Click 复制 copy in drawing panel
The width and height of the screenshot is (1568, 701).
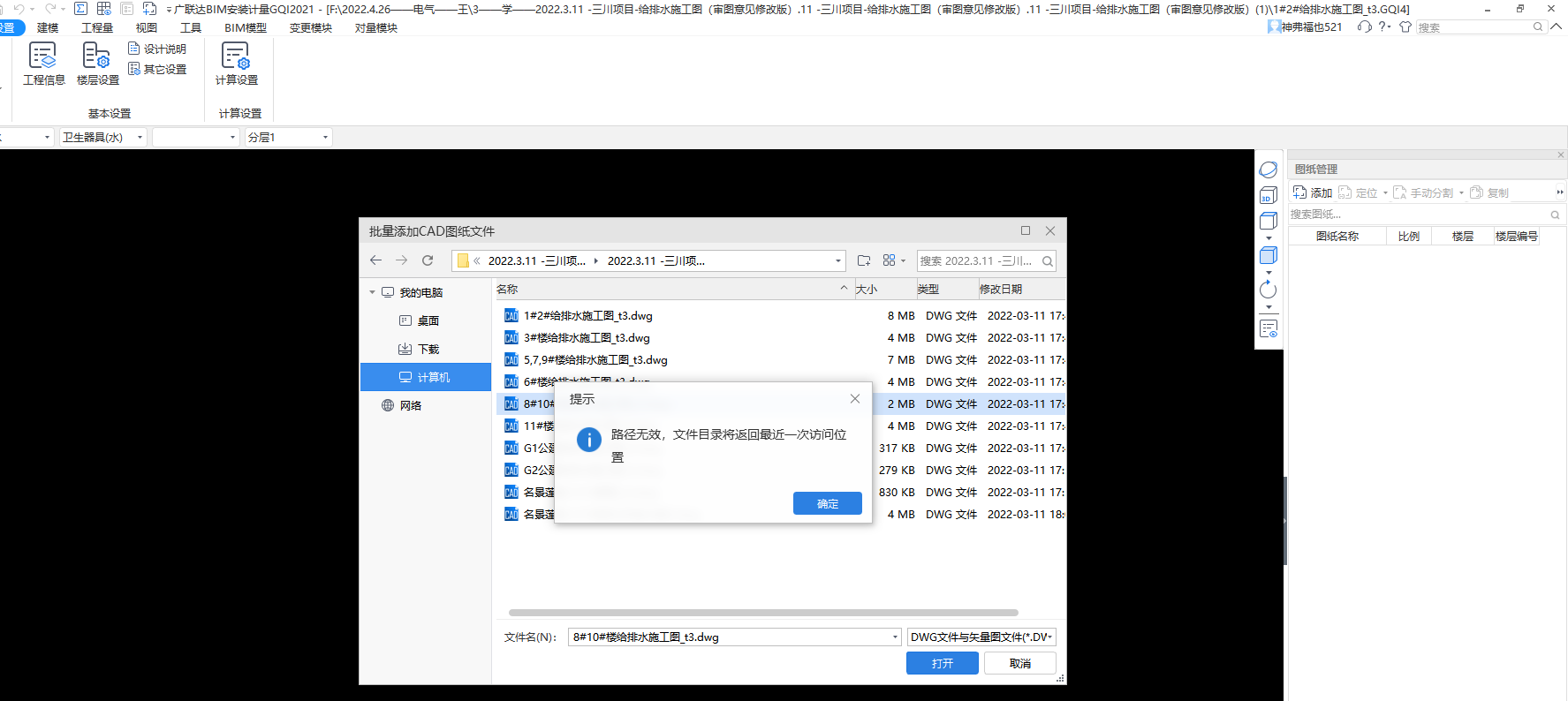coord(1489,192)
